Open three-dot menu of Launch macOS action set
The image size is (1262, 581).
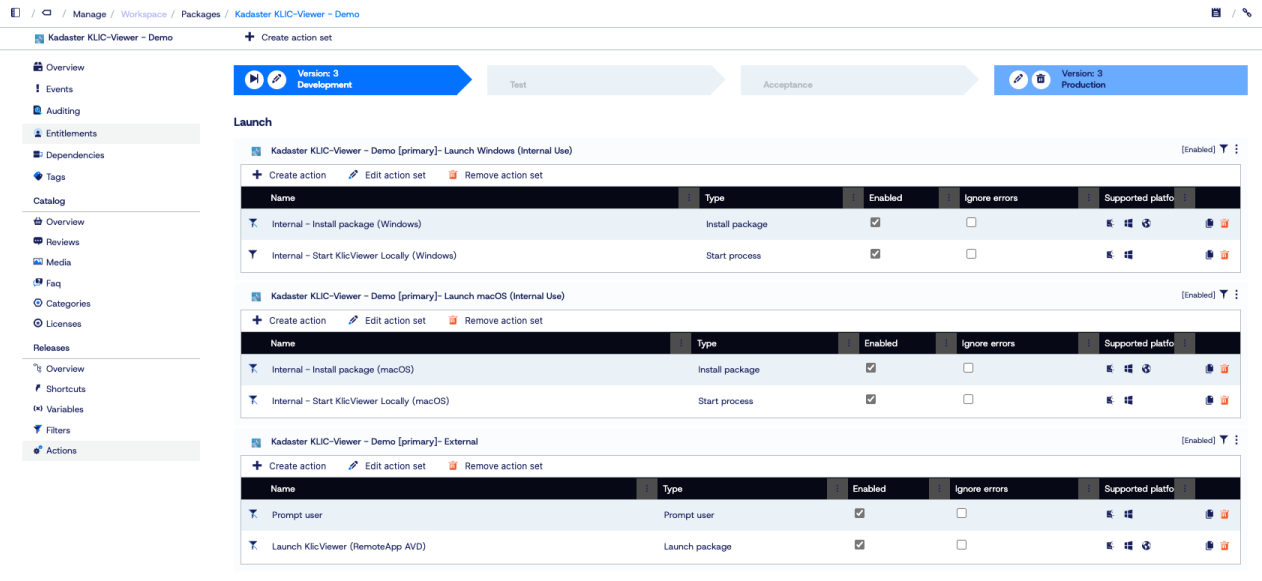point(1236,295)
